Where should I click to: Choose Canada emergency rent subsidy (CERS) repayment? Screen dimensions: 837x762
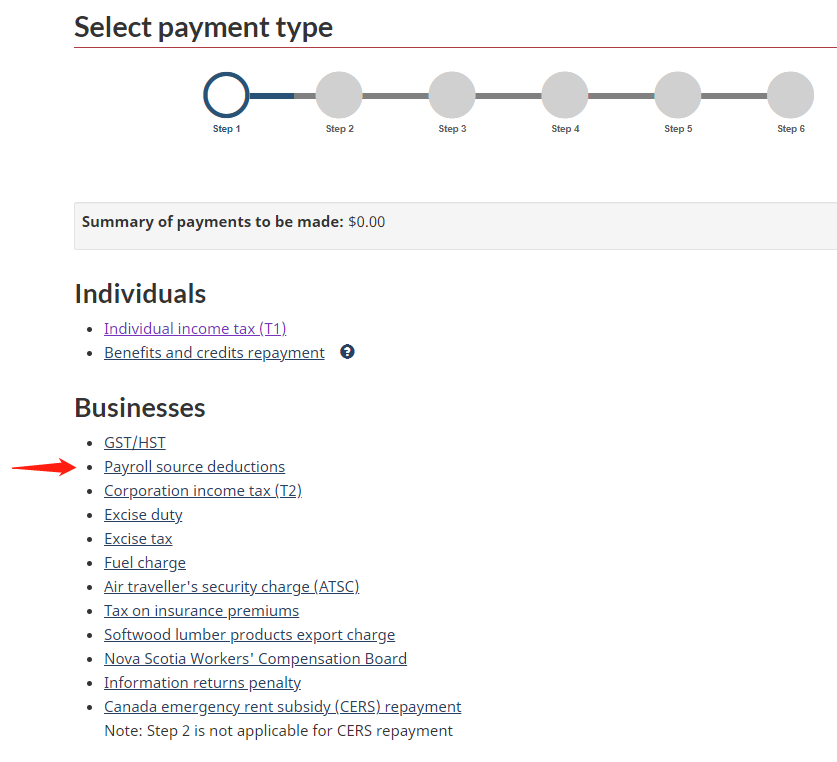click(282, 707)
